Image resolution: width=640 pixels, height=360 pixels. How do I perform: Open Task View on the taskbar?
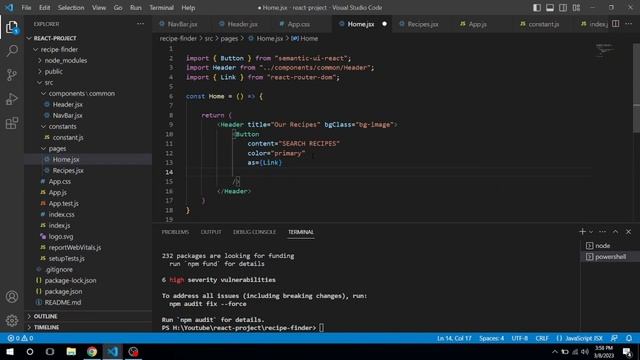50,351
